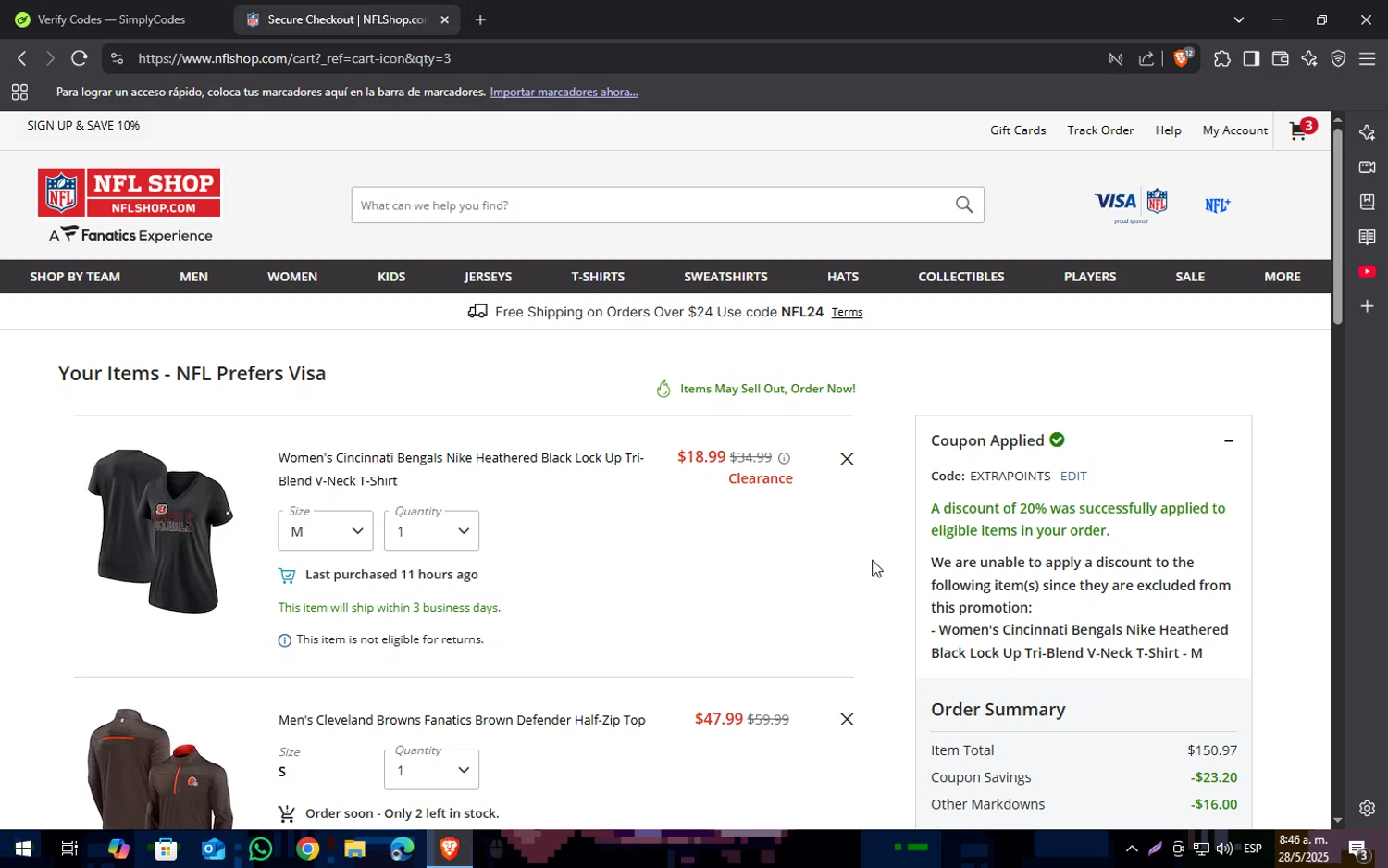This screenshot has width=1388, height=868.
Task: Open sidebar settings gear icon
Action: (x=1367, y=808)
